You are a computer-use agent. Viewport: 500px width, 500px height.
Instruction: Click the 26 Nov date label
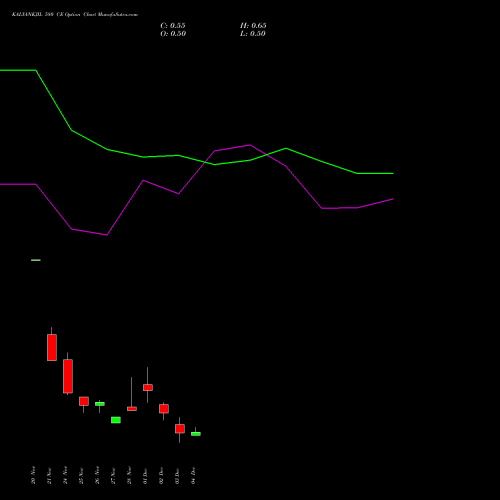[97, 475]
